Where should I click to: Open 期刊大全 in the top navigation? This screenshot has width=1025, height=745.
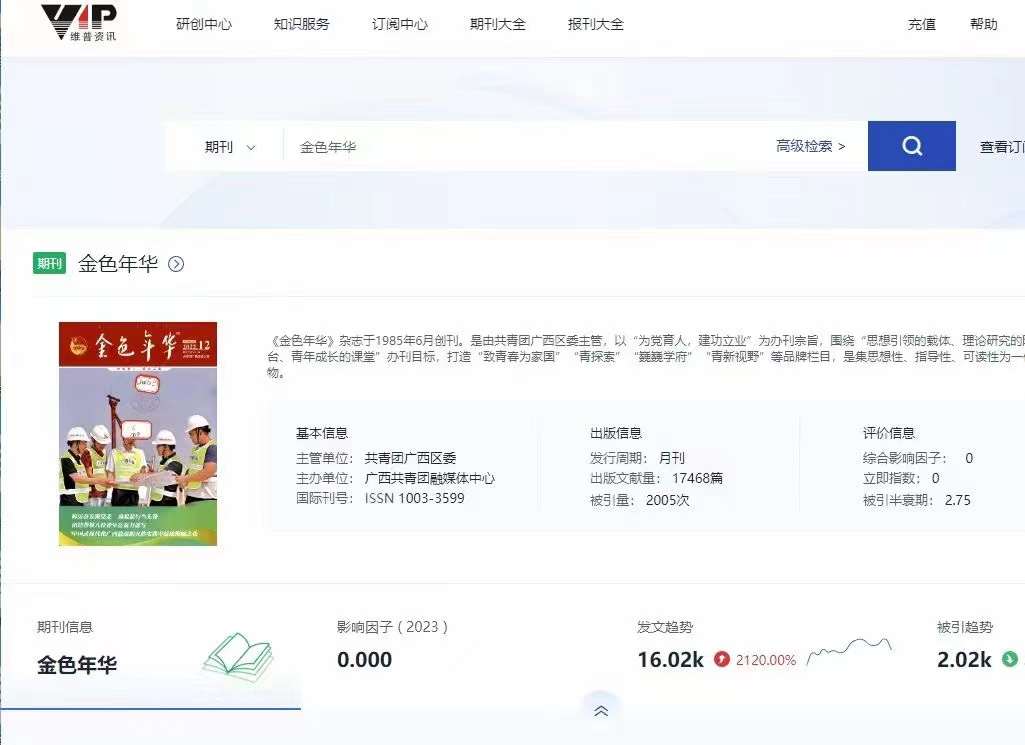498,24
